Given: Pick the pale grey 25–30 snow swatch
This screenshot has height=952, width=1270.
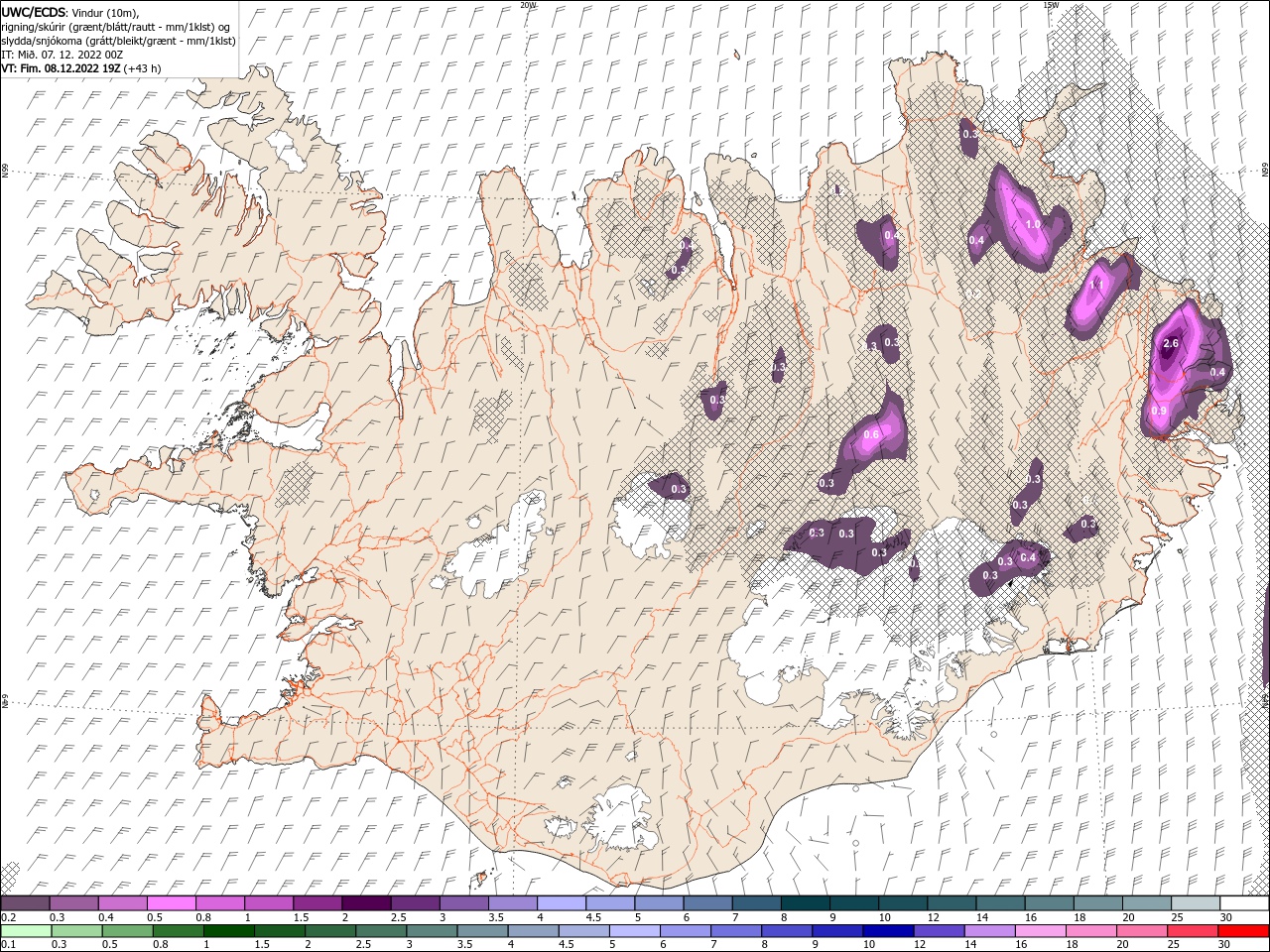Looking at the screenshot, I should 1196,903.
